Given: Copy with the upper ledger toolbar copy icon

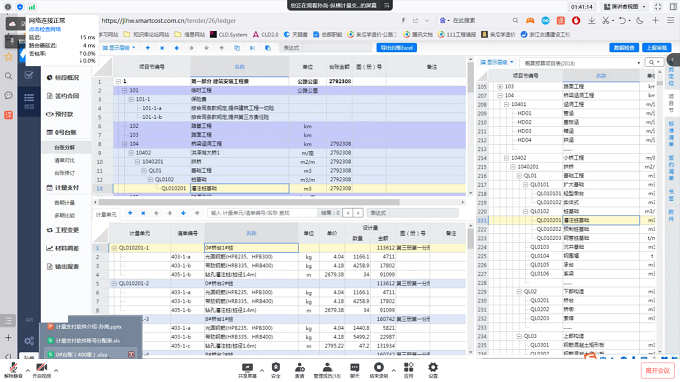Looking at the screenshot, I should pos(237,48).
